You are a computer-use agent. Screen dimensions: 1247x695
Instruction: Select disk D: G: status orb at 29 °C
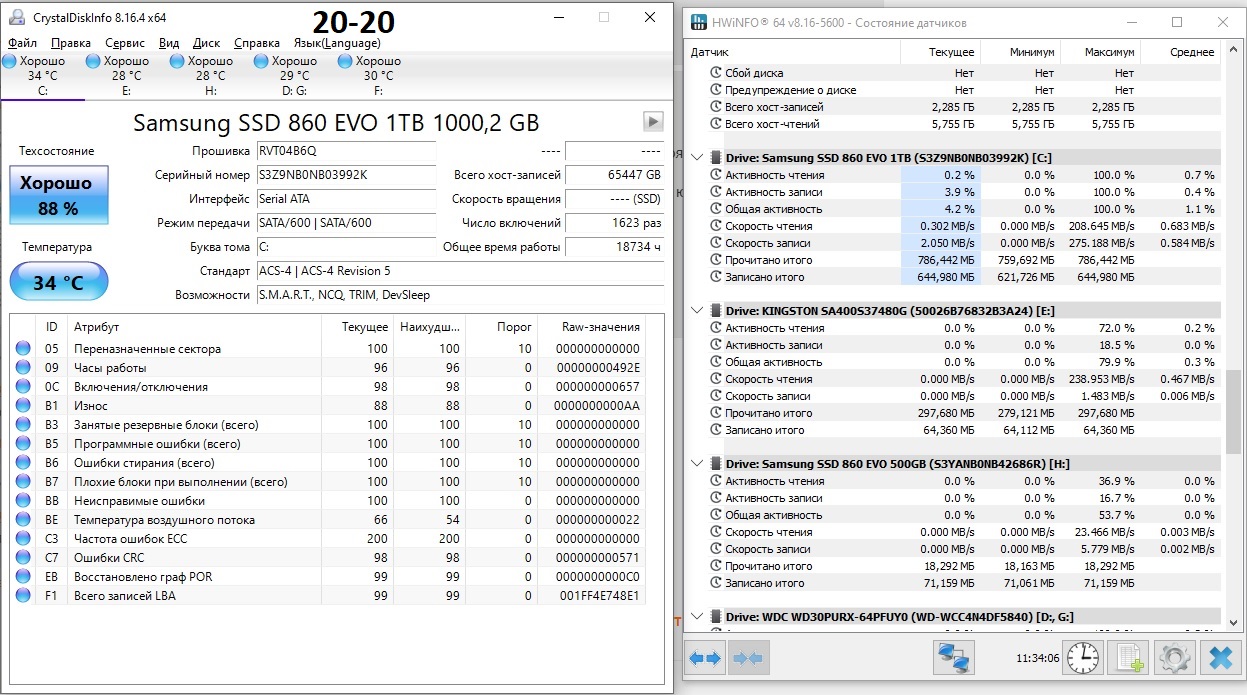coord(261,61)
